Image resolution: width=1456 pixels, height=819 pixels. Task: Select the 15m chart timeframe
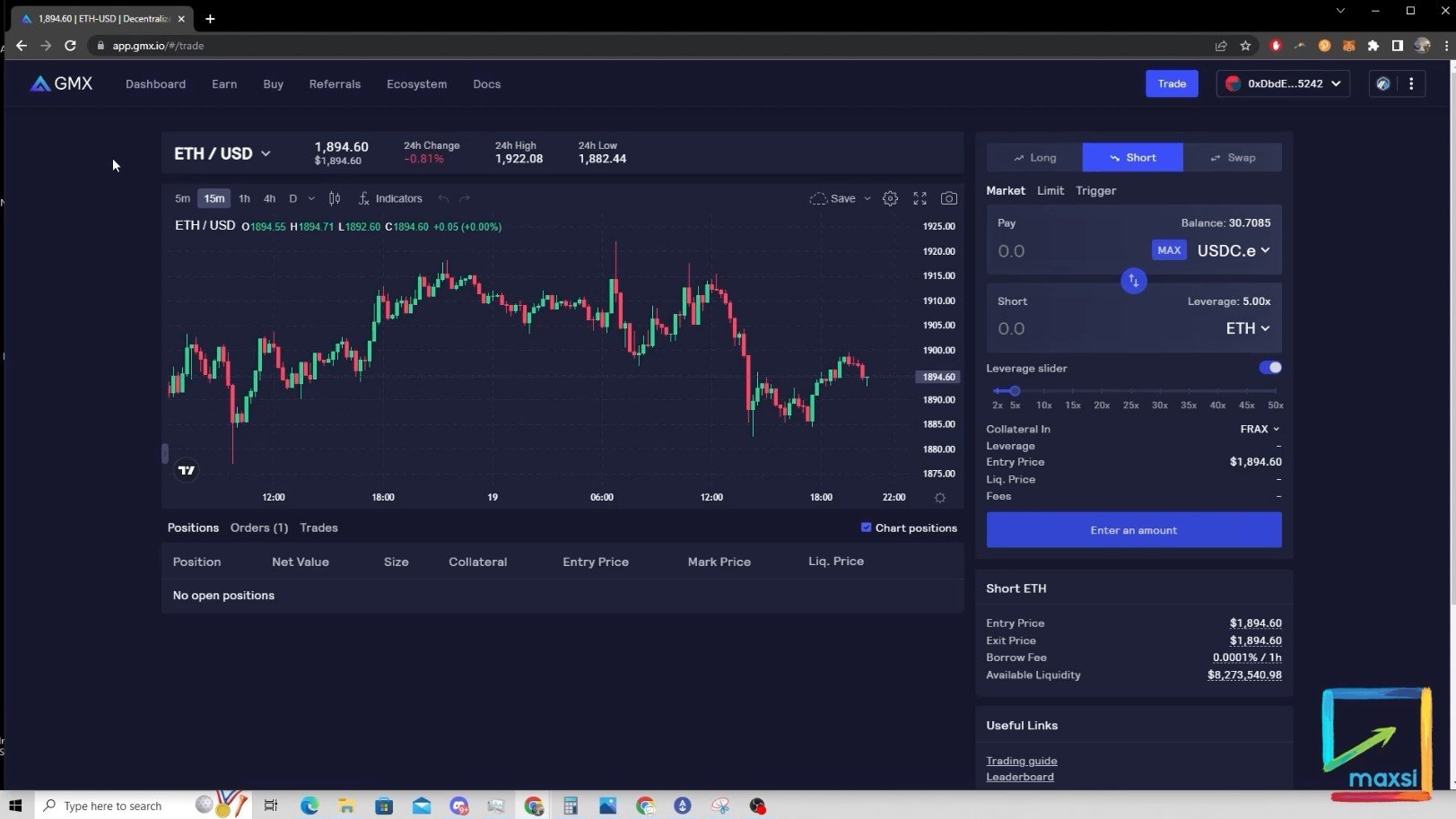pos(214,198)
